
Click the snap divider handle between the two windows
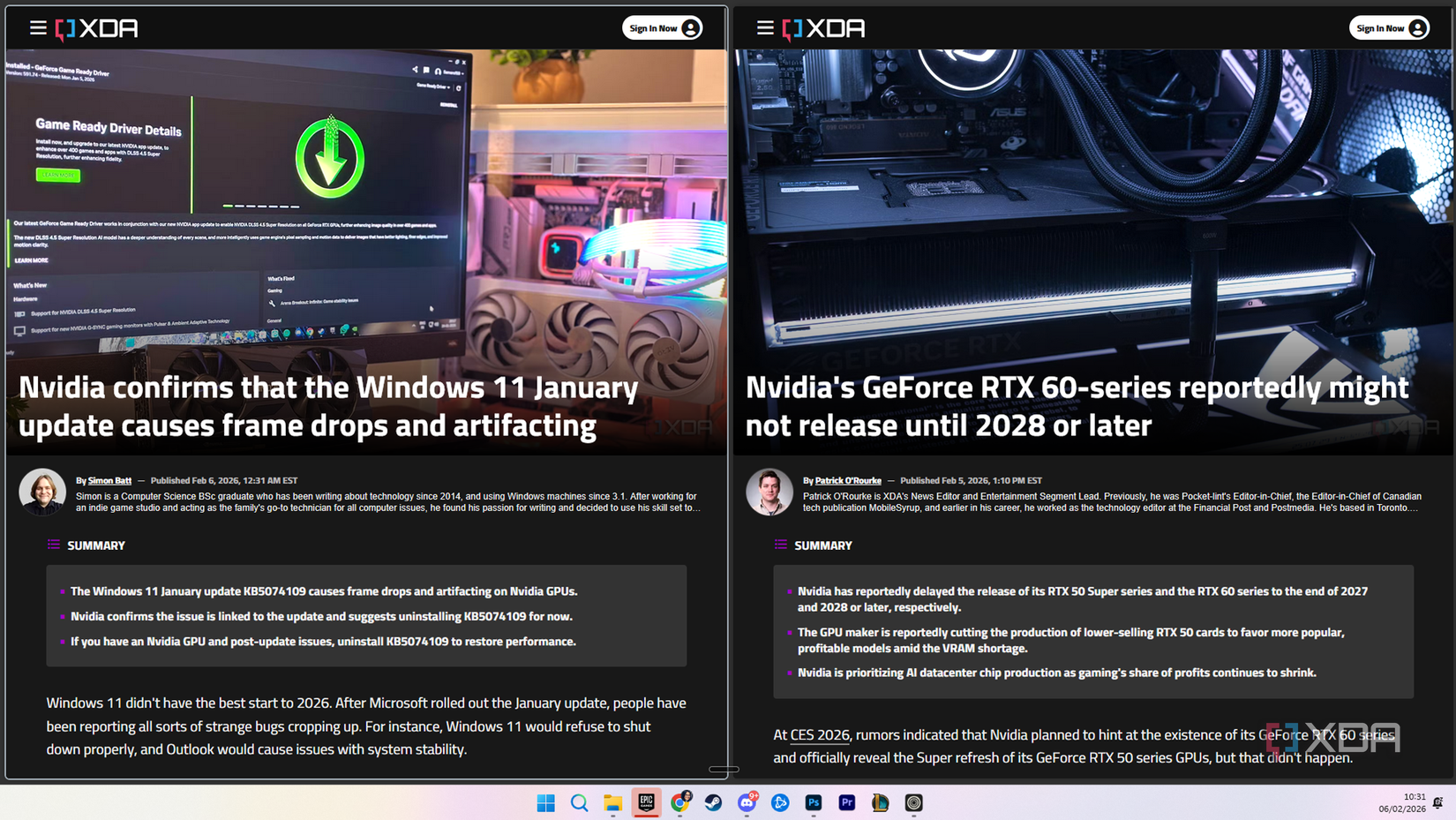tap(724, 770)
